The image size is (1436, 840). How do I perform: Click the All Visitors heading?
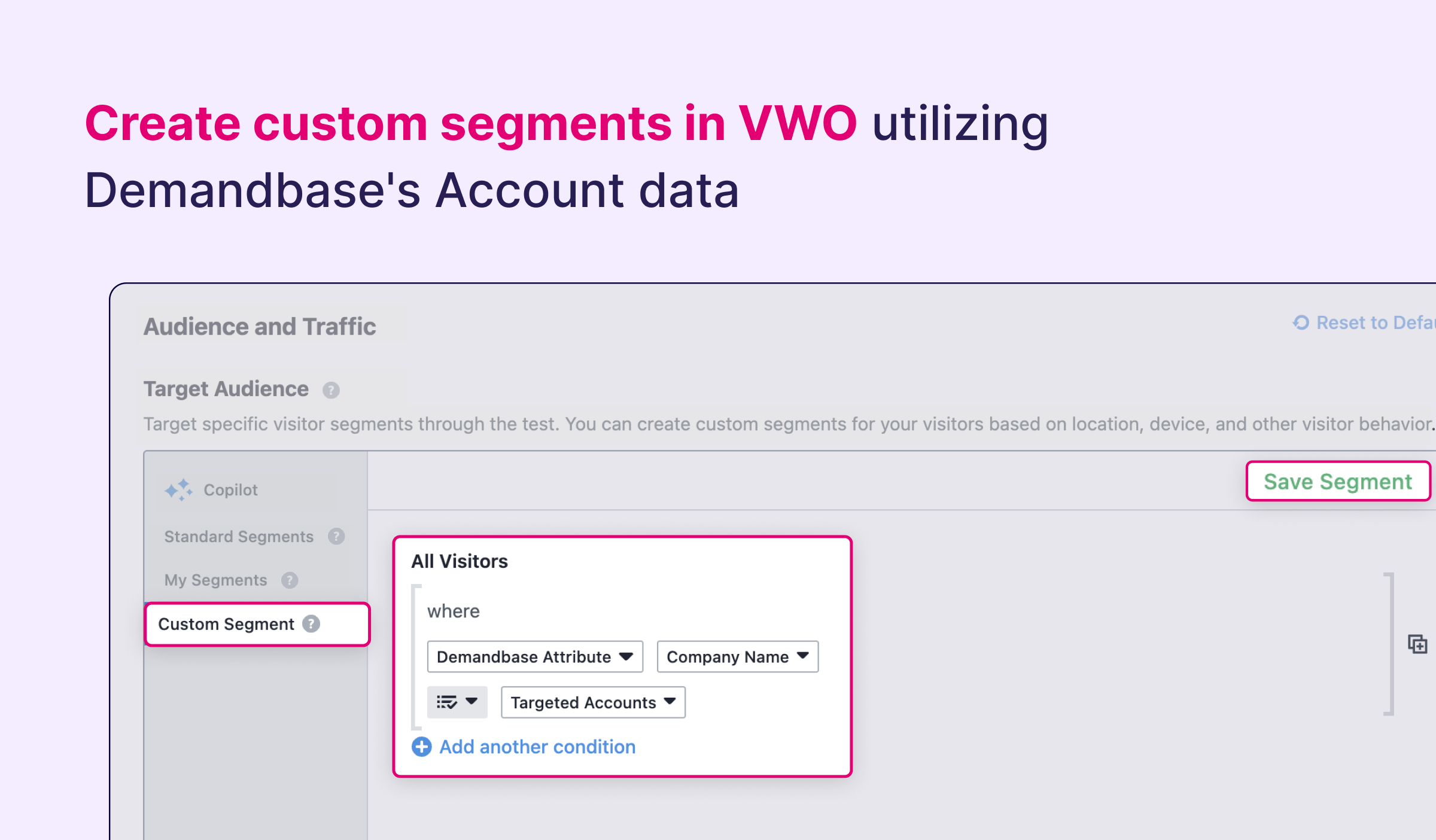click(460, 561)
